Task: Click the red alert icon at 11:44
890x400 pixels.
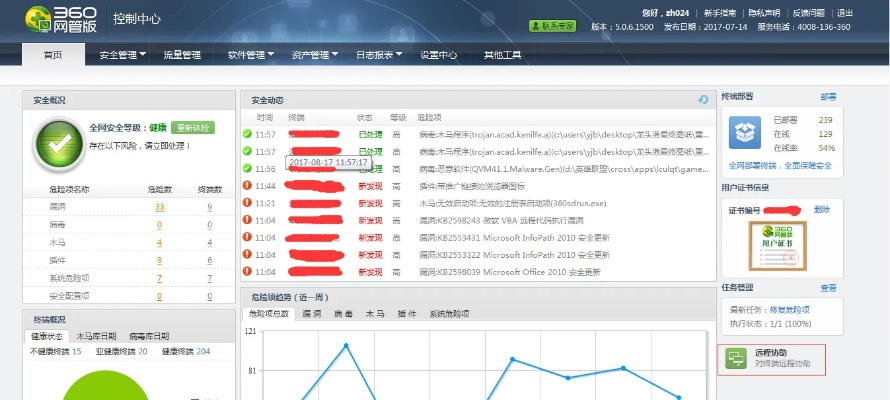Action: pos(247,185)
